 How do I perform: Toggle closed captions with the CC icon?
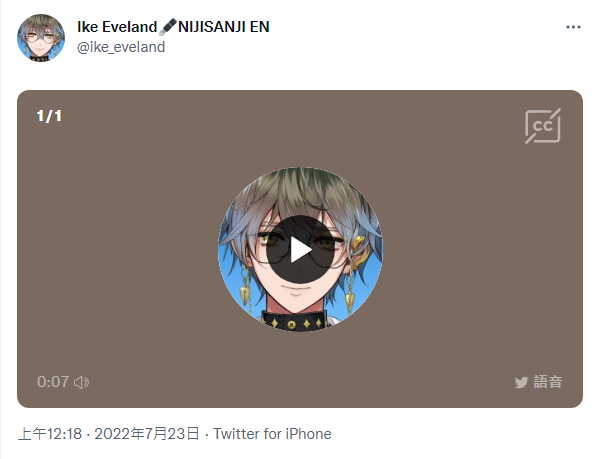pos(543,126)
